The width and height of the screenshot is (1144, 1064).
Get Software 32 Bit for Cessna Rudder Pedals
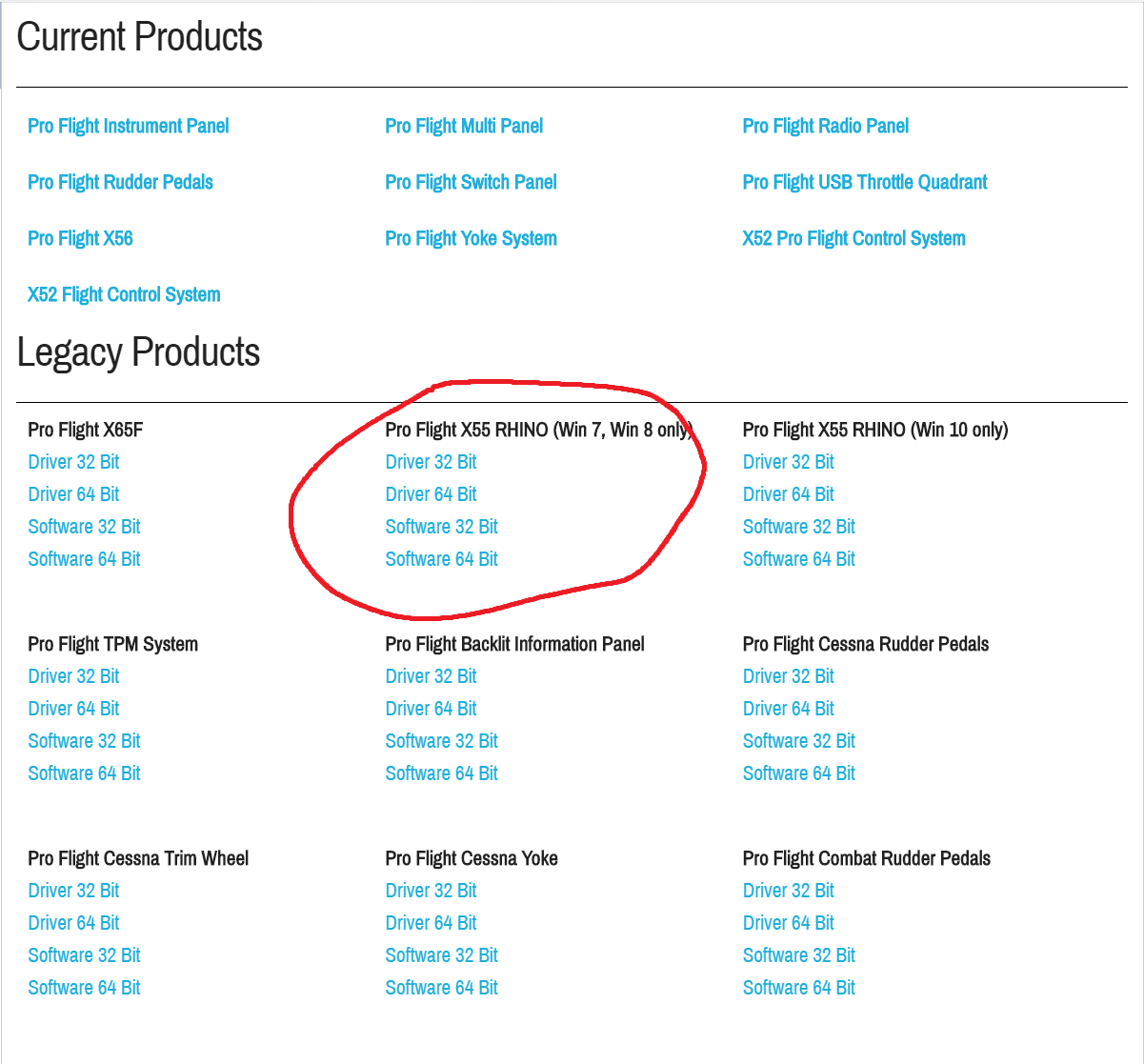pyautogui.click(x=798, y=741)
